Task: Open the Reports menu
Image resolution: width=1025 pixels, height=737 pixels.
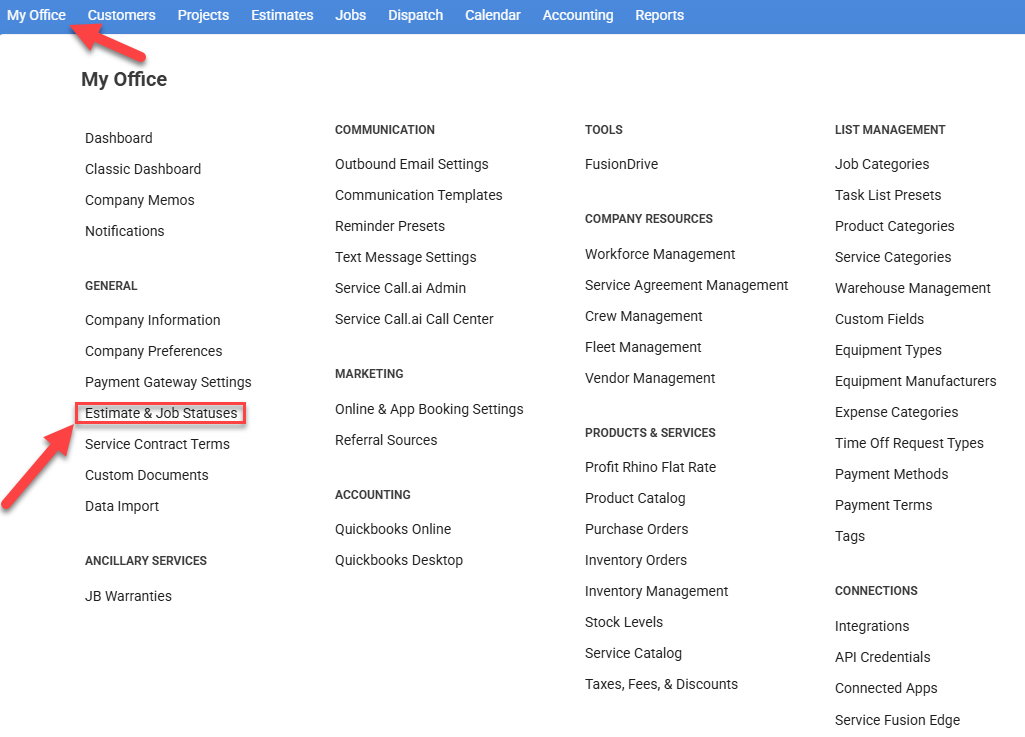Action: 660,15
